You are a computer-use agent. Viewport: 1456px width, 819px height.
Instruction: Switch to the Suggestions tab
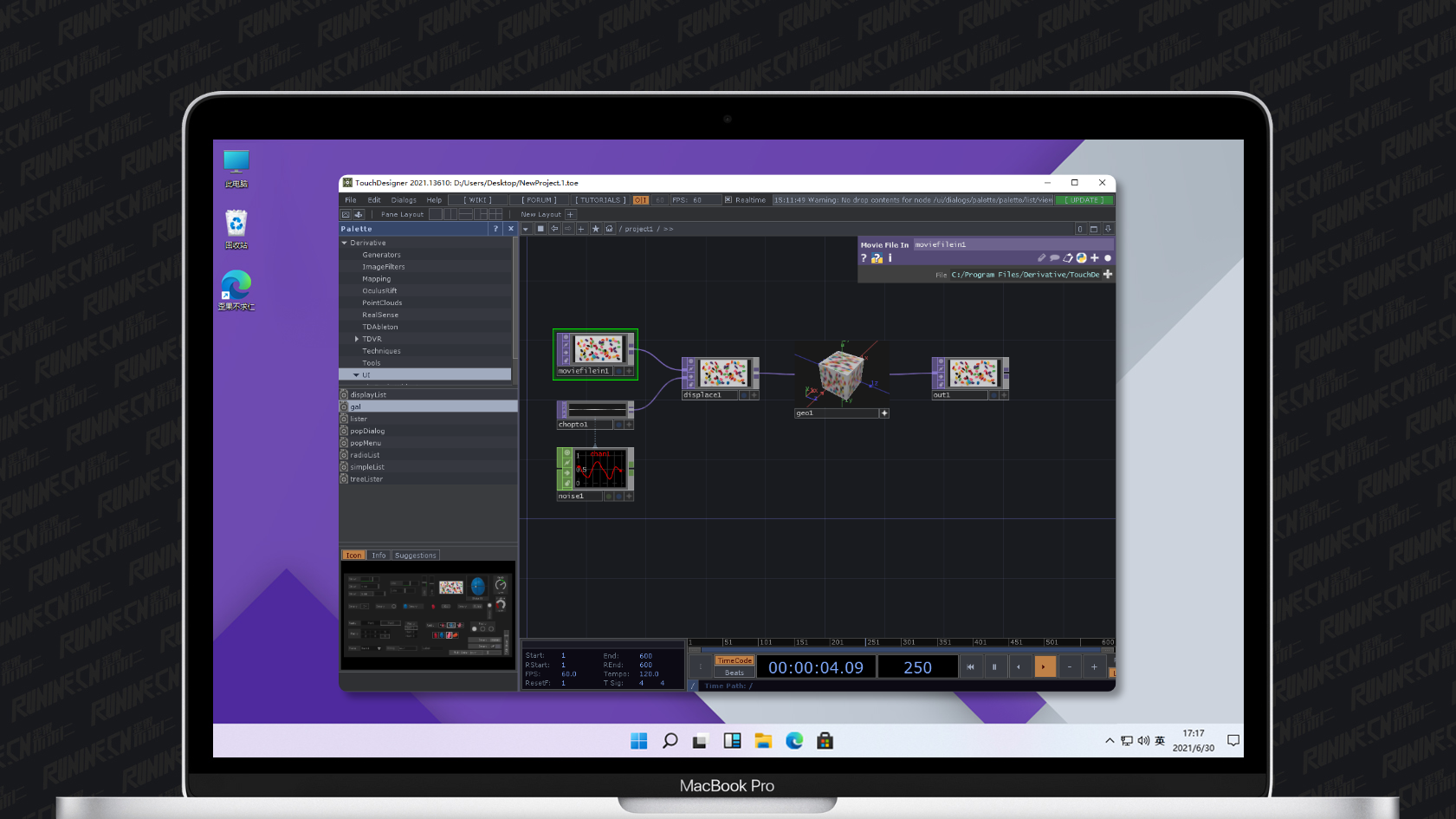(x=416, y=556)
